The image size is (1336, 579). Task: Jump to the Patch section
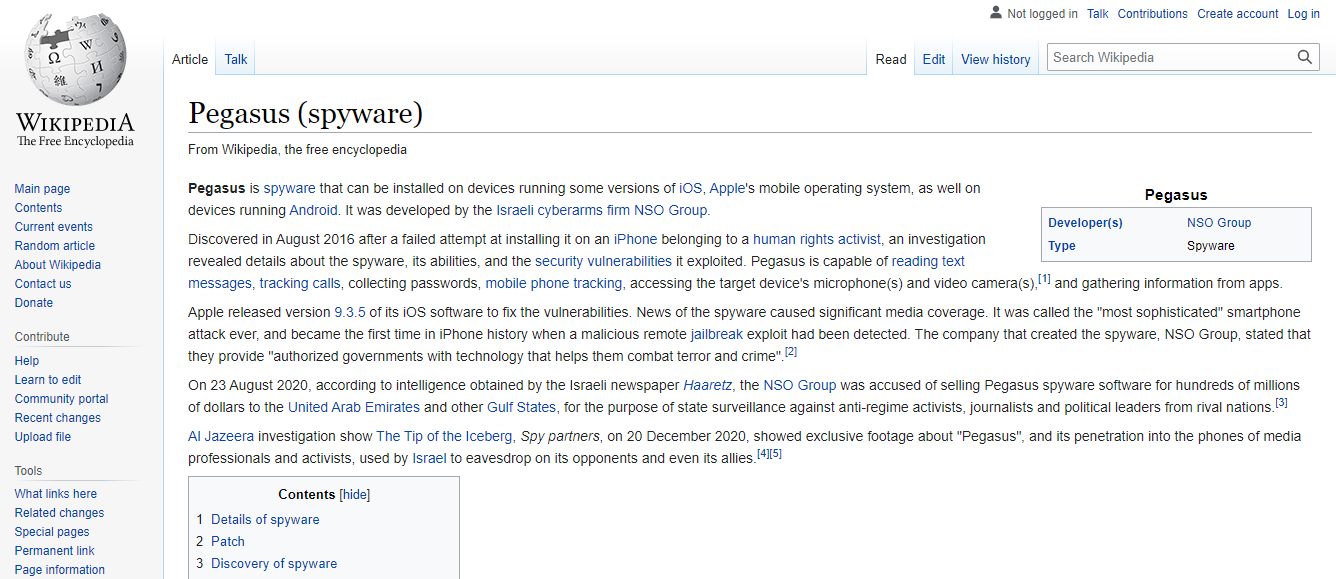(228, 542)
